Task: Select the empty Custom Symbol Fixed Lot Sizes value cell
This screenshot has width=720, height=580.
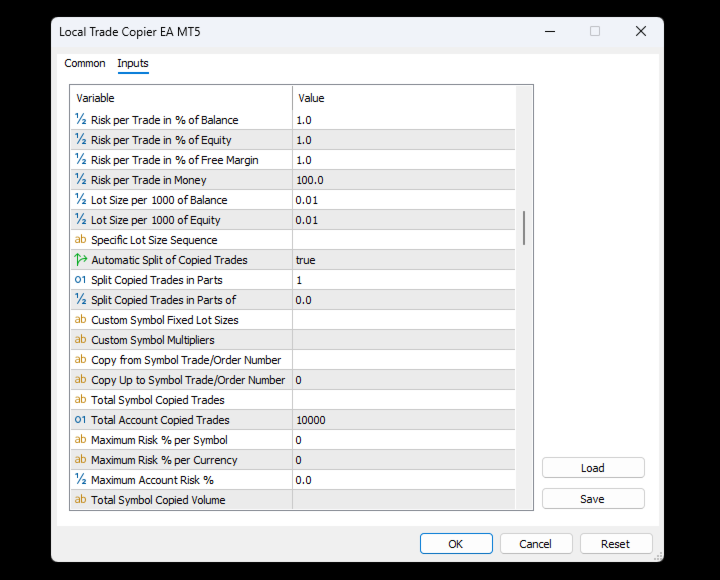Action: tap(404, 320)
